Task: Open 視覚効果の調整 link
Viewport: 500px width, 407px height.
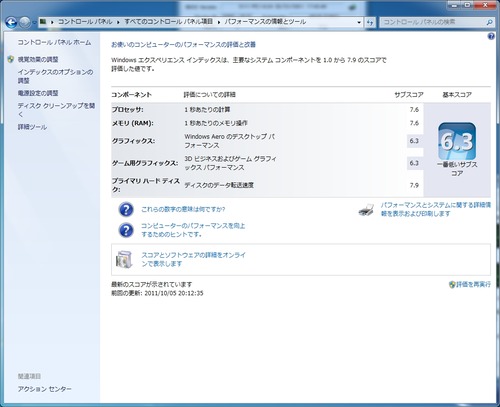Action: pos(38,59)
